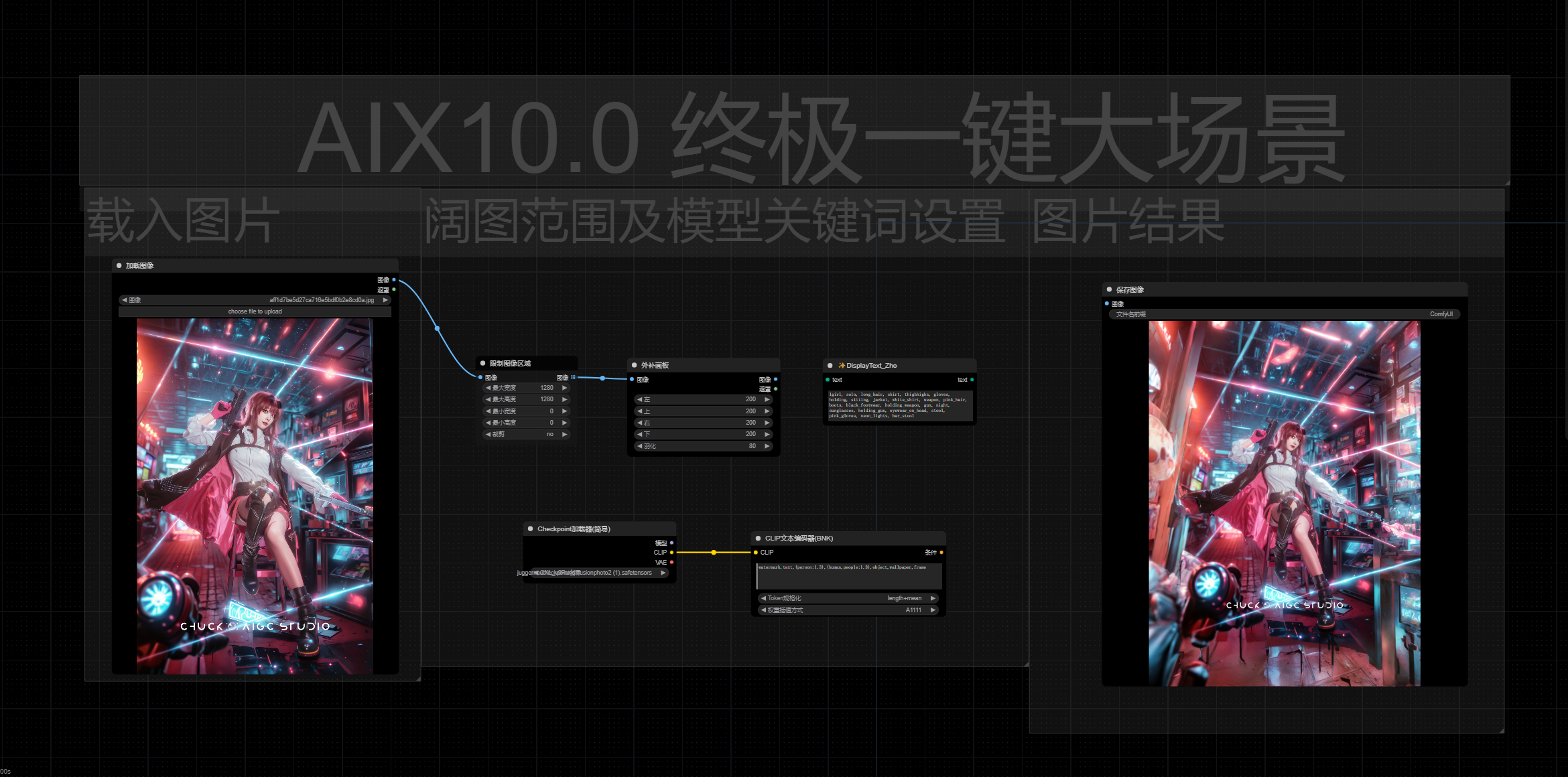Decrease 上 padding with the left arrow
Screen dimensions: 1568x777
(639, 411)
